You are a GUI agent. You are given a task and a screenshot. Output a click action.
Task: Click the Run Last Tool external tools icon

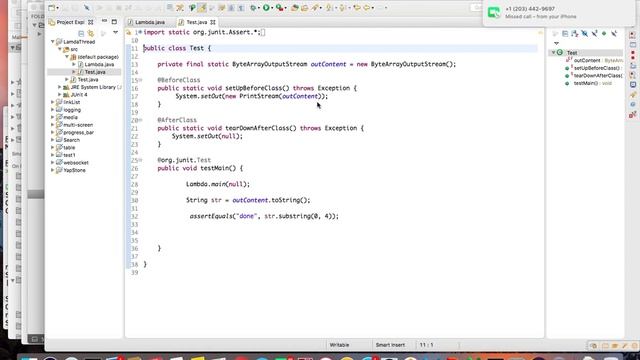point(279,7)
